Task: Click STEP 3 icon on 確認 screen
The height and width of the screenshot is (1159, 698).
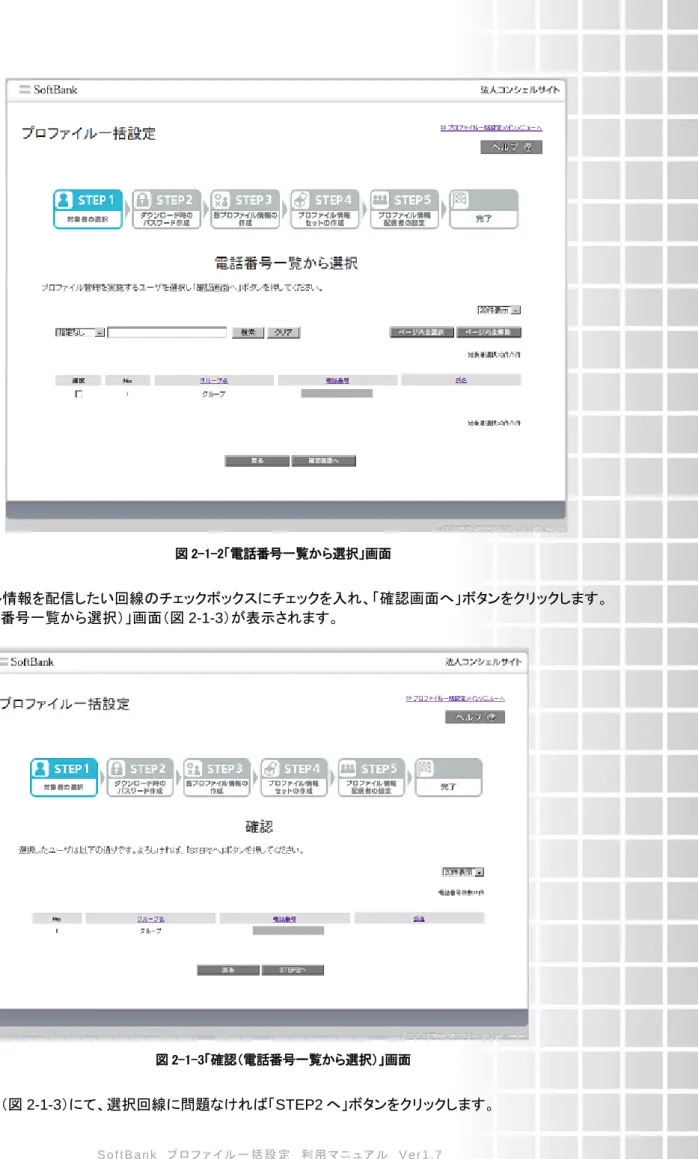Action: pyautogui.click(x=194, y=769)
